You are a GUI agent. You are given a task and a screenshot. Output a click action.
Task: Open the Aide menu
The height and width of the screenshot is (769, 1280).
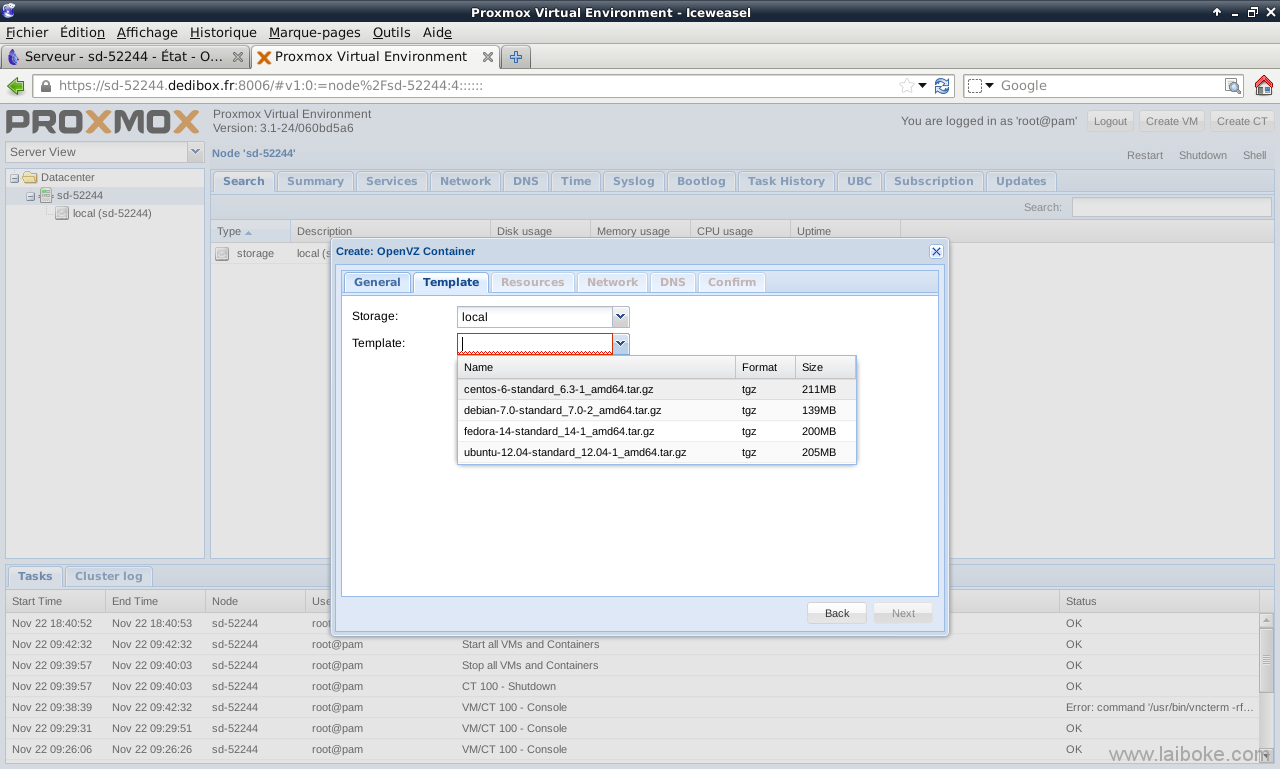[437, 33]
